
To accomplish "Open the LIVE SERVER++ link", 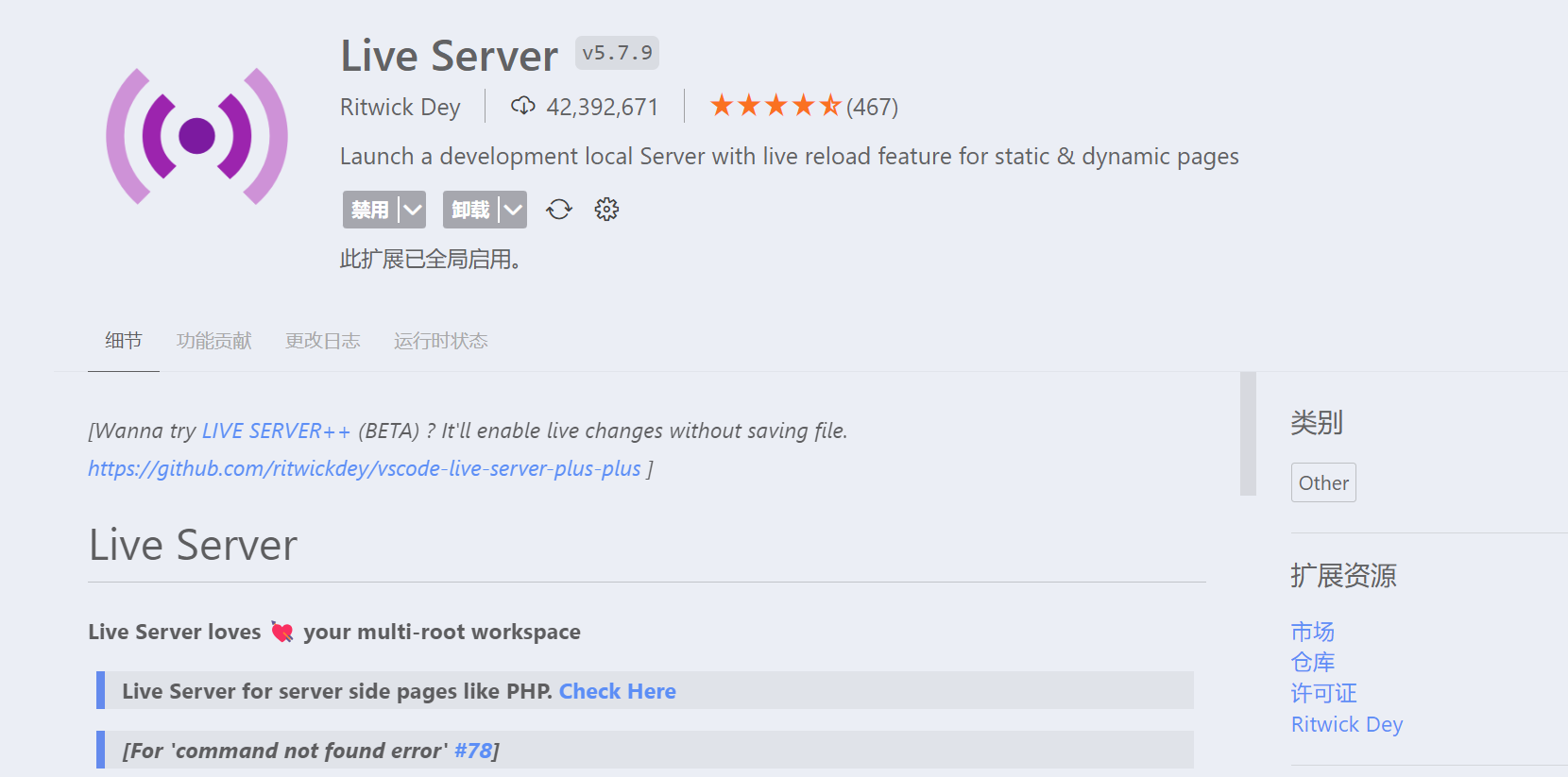I will (x=276, y=431).
